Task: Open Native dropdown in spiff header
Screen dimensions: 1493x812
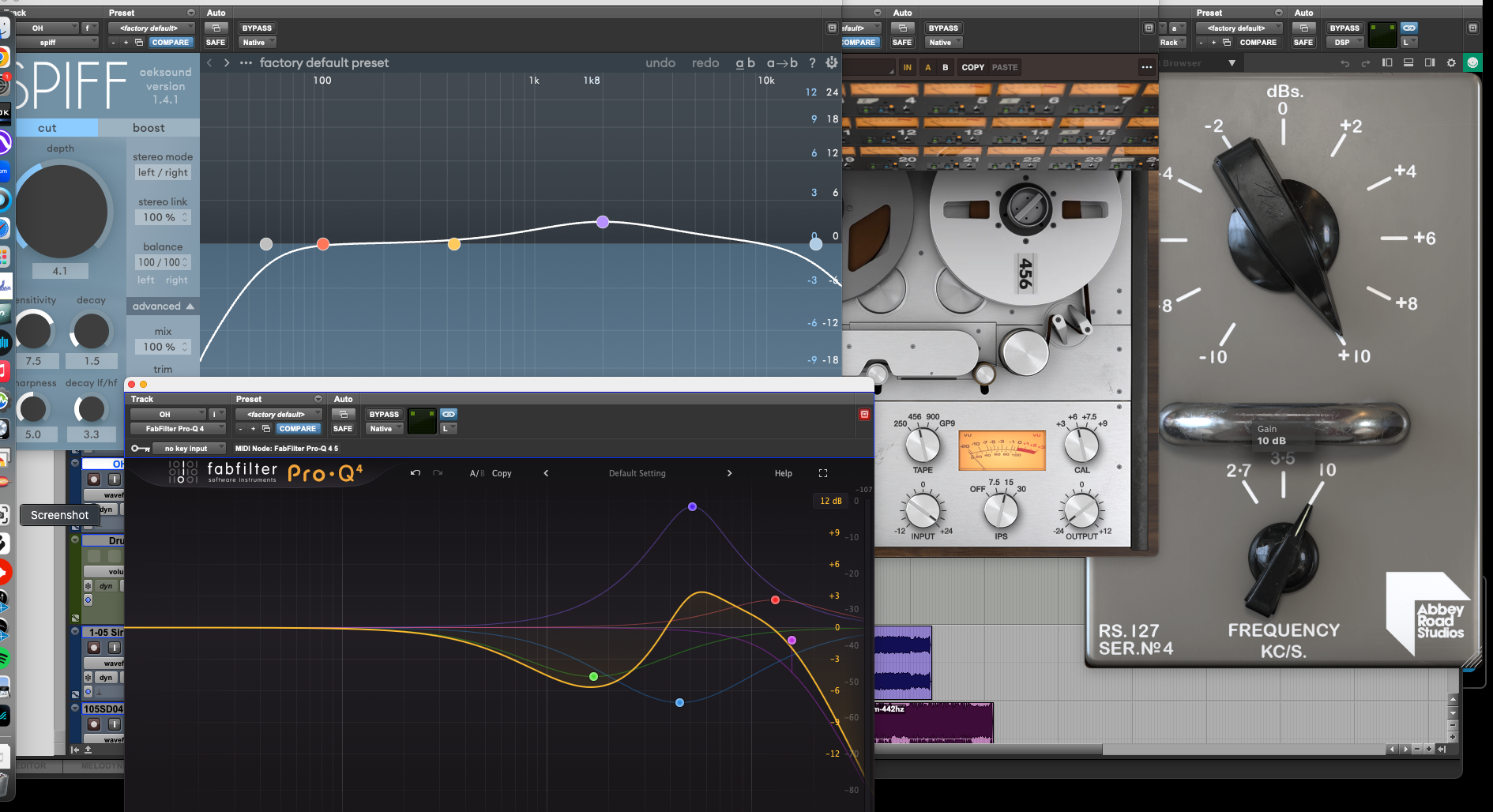Action: click(x=257, y=42)
